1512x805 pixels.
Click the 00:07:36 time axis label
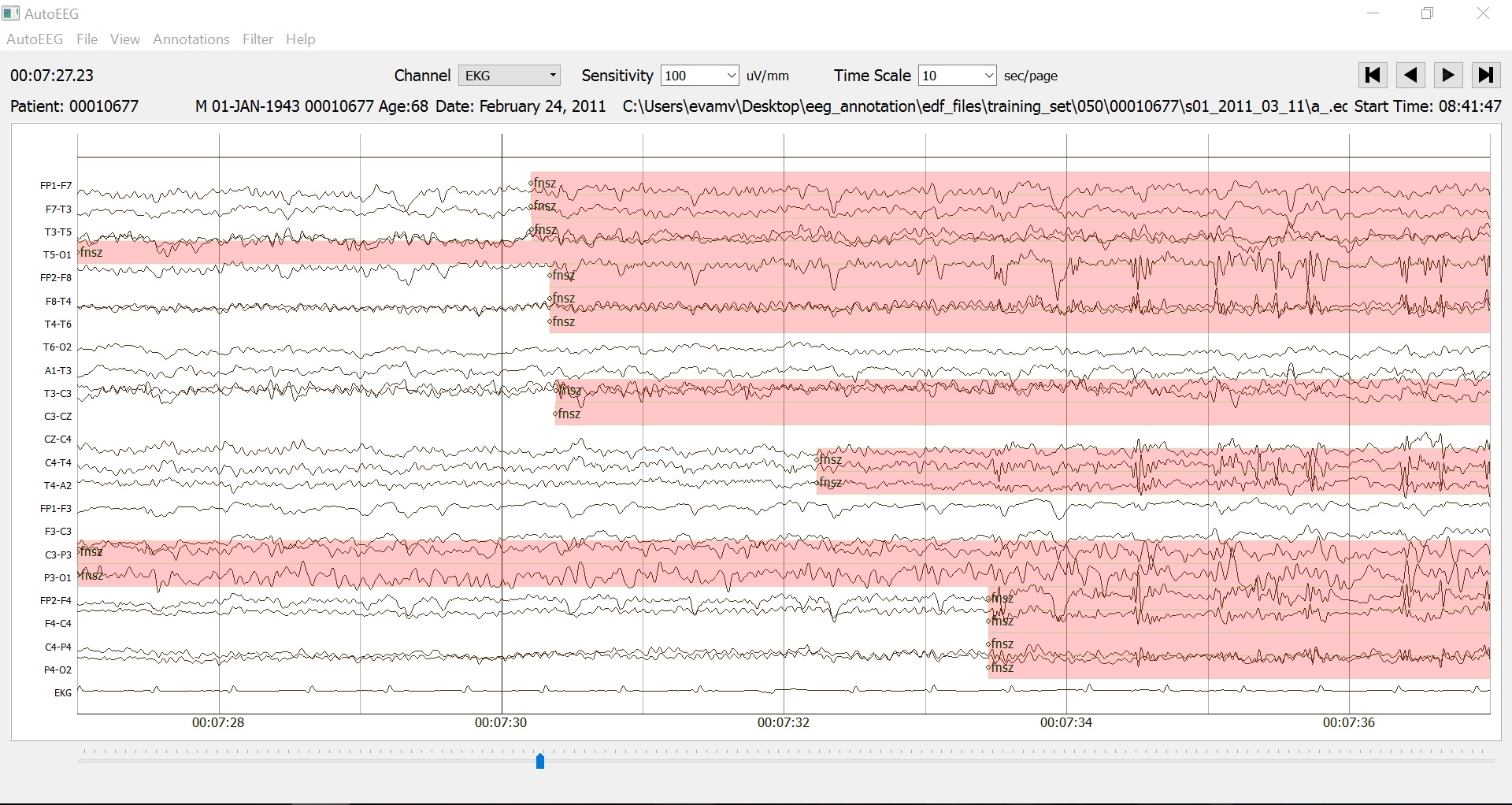coord(1349,722)
